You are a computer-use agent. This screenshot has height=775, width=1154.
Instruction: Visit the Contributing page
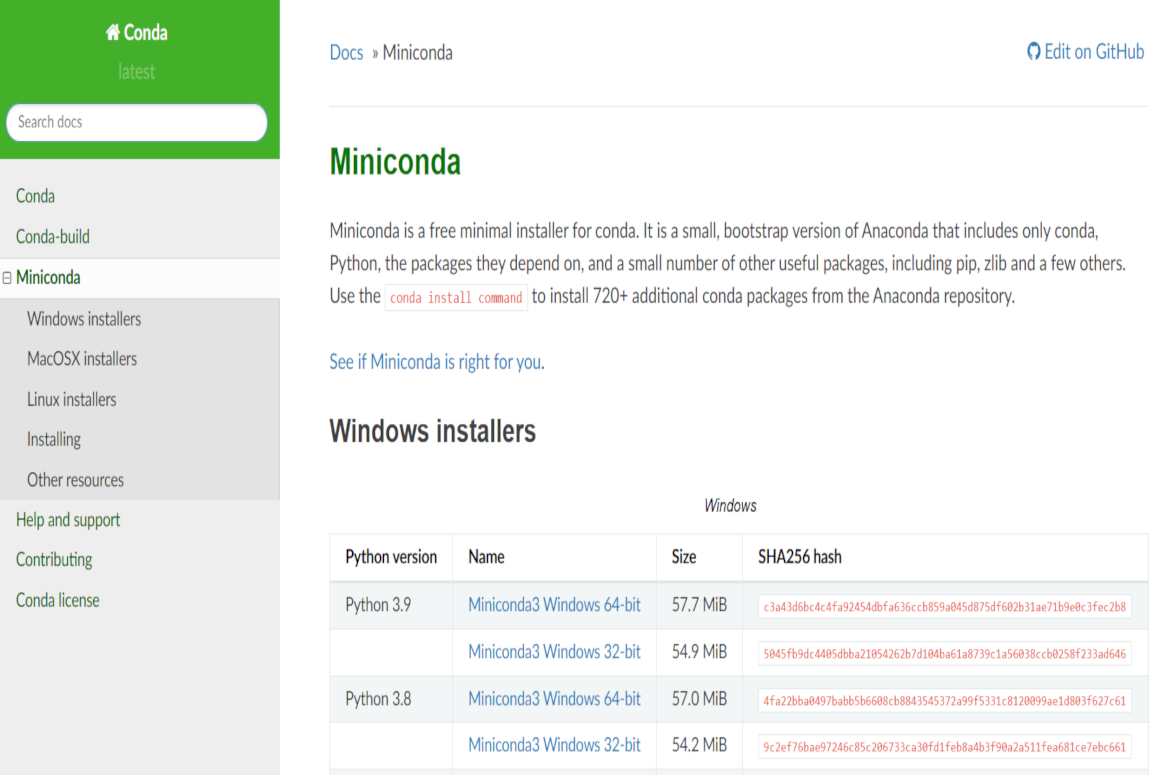pyautogui.click(x=54, y=559)
